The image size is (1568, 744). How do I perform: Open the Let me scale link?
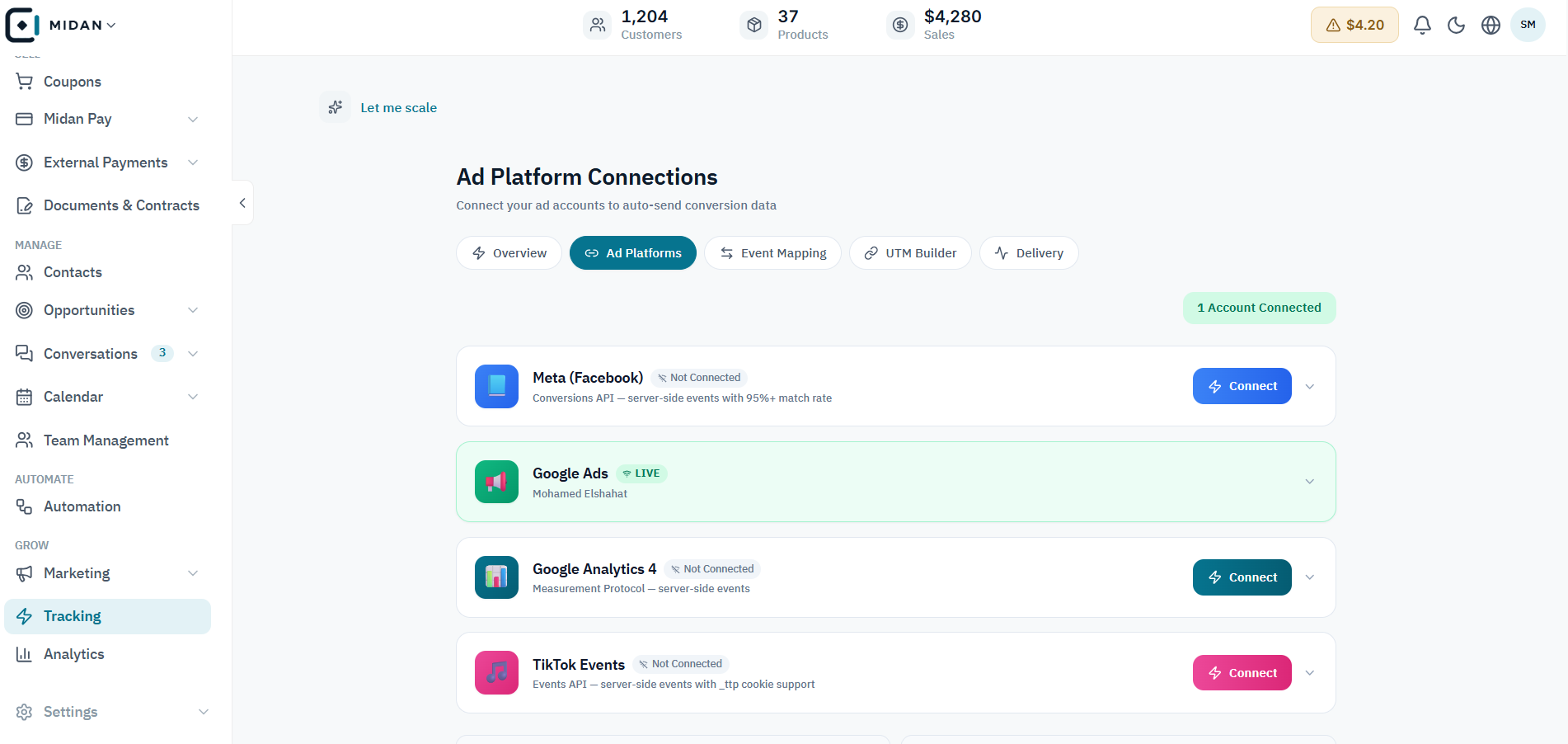(x=399, y=108)
